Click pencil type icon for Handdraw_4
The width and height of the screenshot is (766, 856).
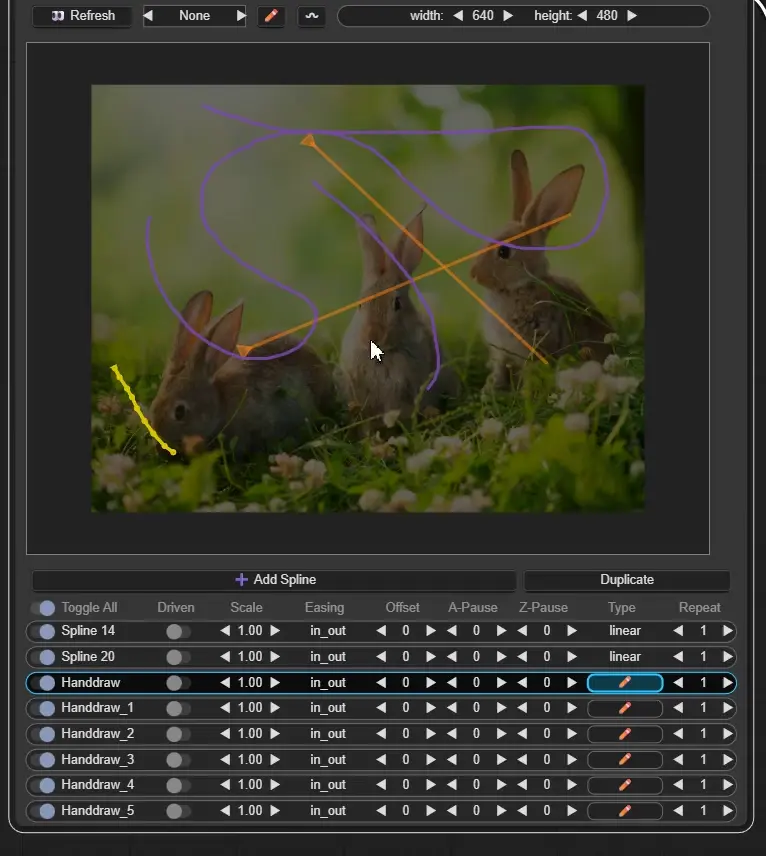625,785
